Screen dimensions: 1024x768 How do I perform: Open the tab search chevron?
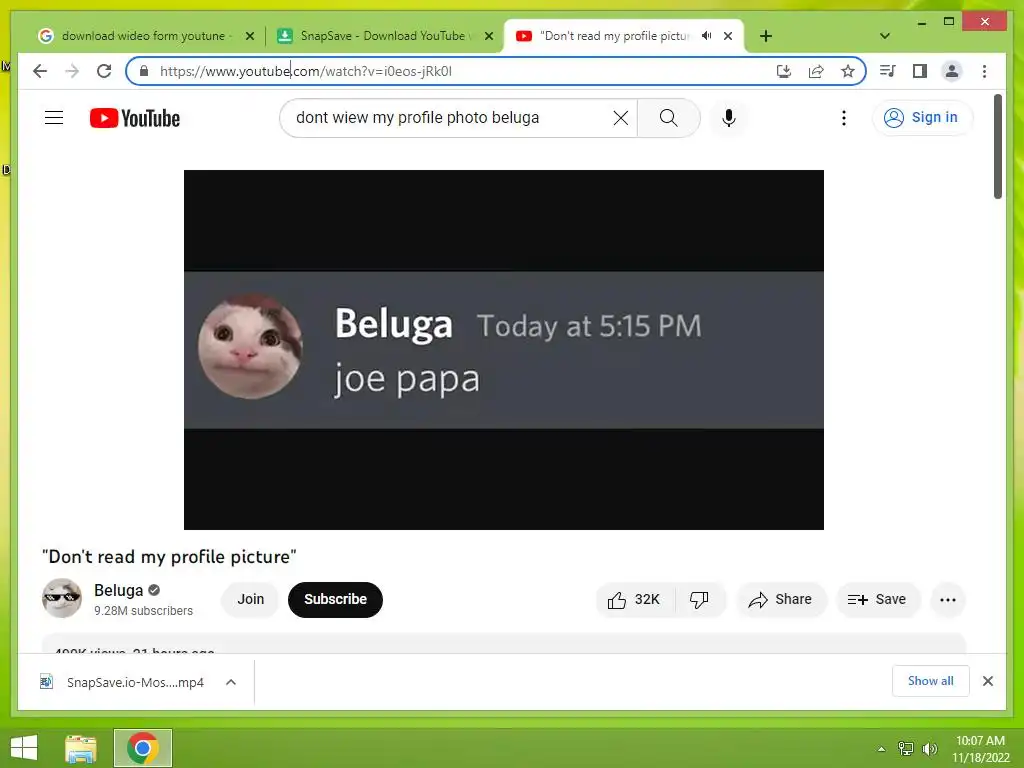click(885, 36)
